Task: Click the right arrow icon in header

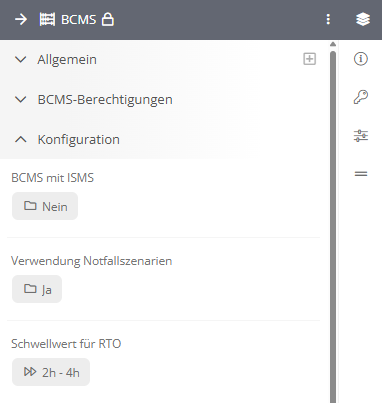Action: 21,20
